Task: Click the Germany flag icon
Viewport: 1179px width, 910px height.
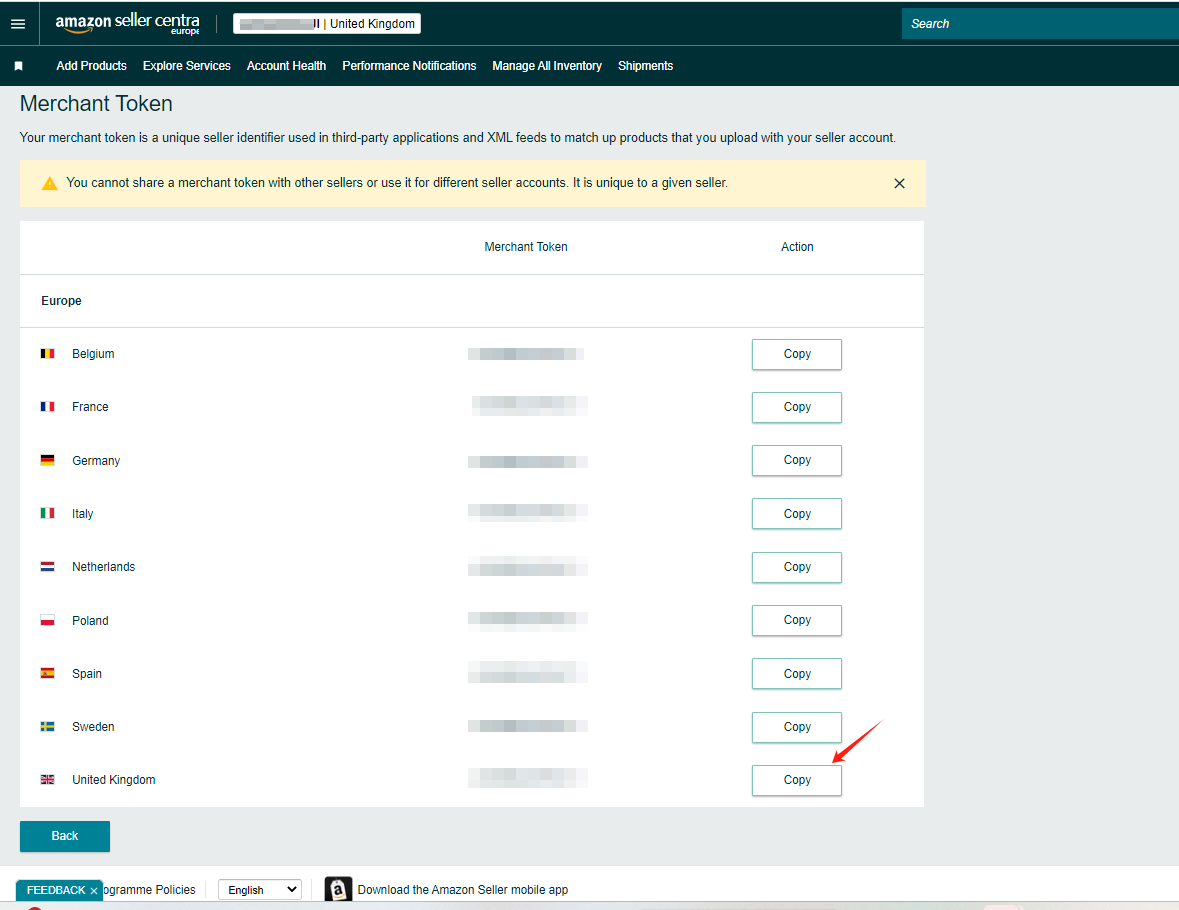Action: (47, 460)
